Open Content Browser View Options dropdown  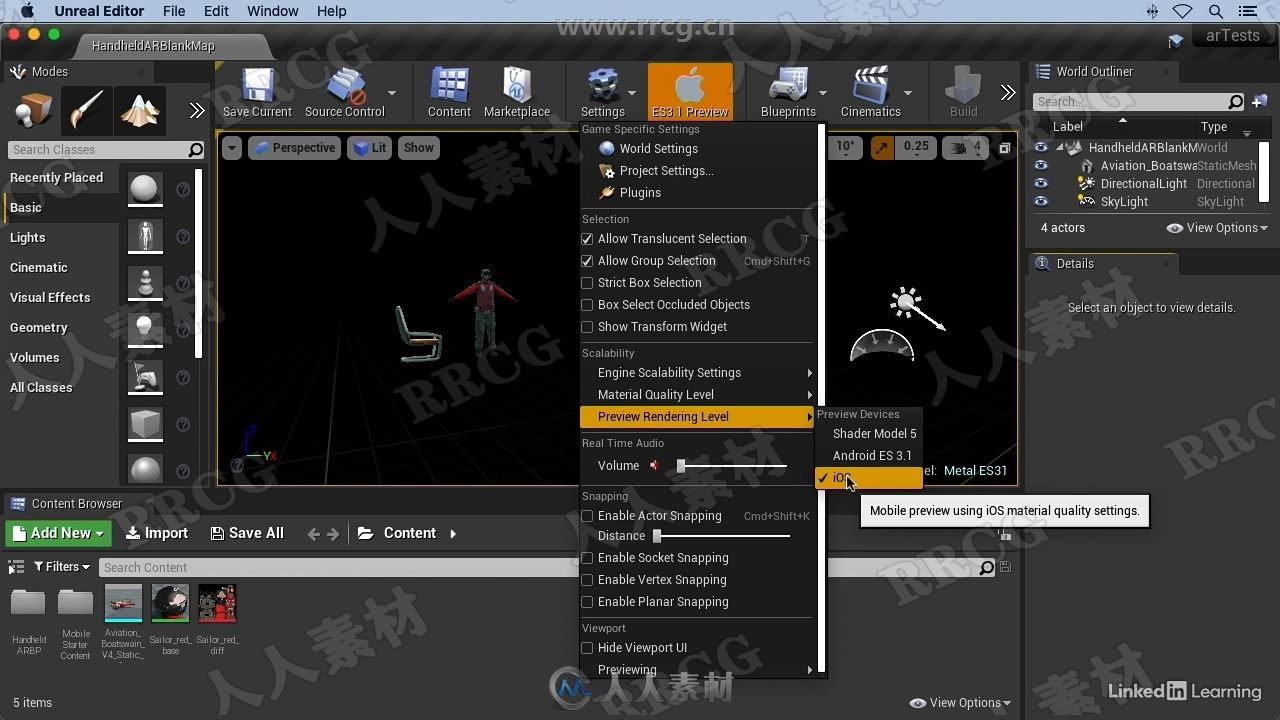coord(960,703)
